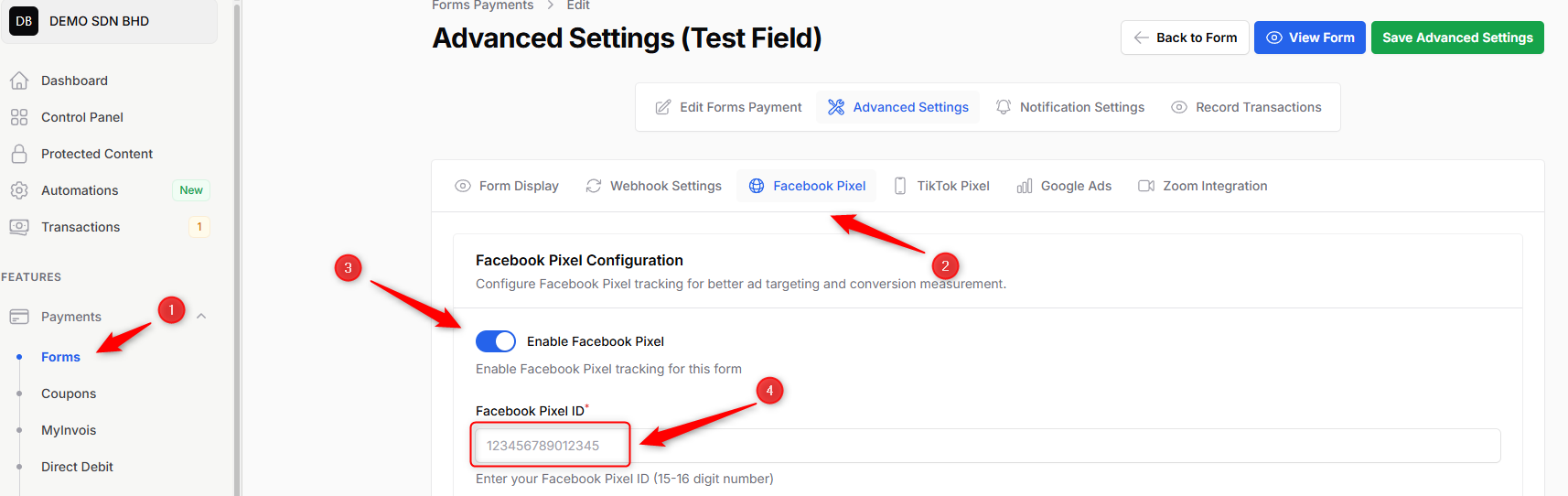The width and height of the screenshot is (1568, 496).
Task: Disable the Enable Facebook Pixel toggle
Action: [496, 341]
